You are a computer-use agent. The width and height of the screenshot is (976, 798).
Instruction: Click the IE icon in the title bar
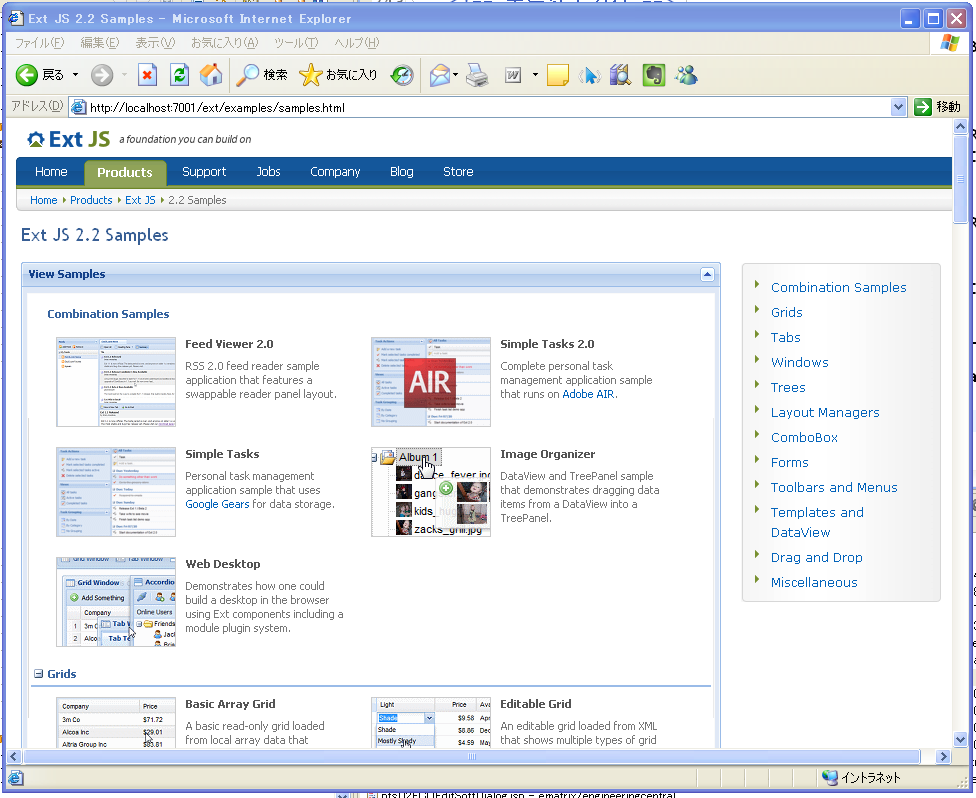16,18
